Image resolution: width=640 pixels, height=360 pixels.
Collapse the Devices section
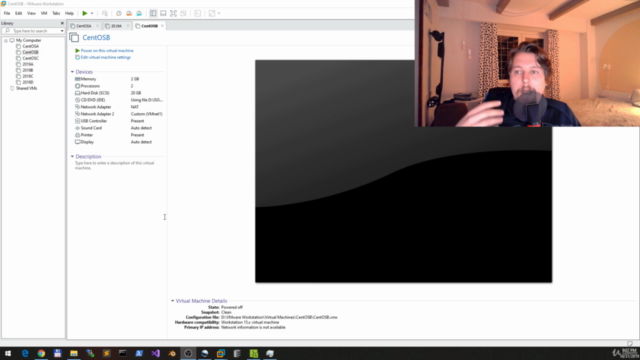coord(72,72)
